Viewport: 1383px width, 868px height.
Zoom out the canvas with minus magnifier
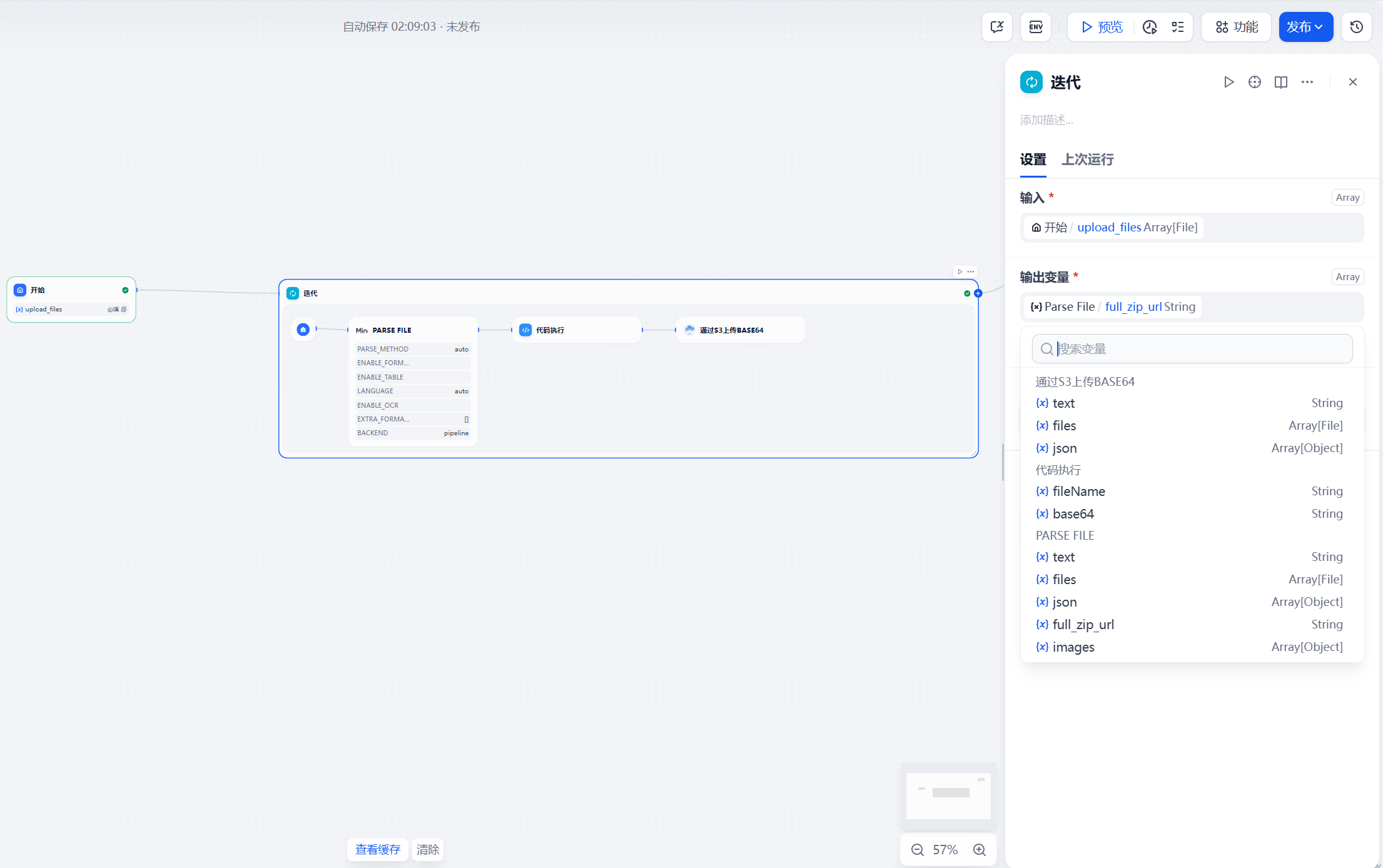pos(918,849)
